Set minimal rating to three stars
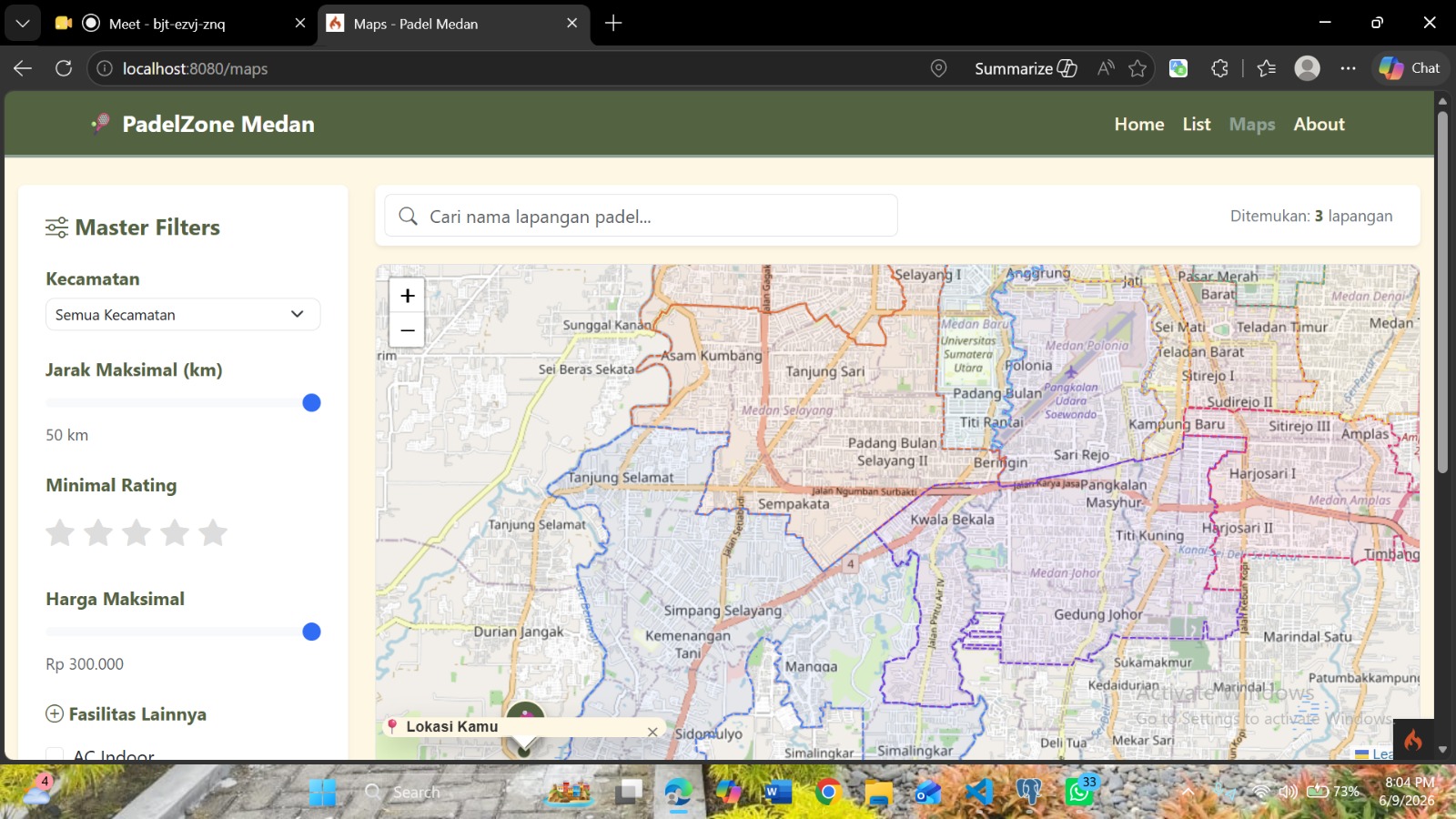 (x=136, y=532)
